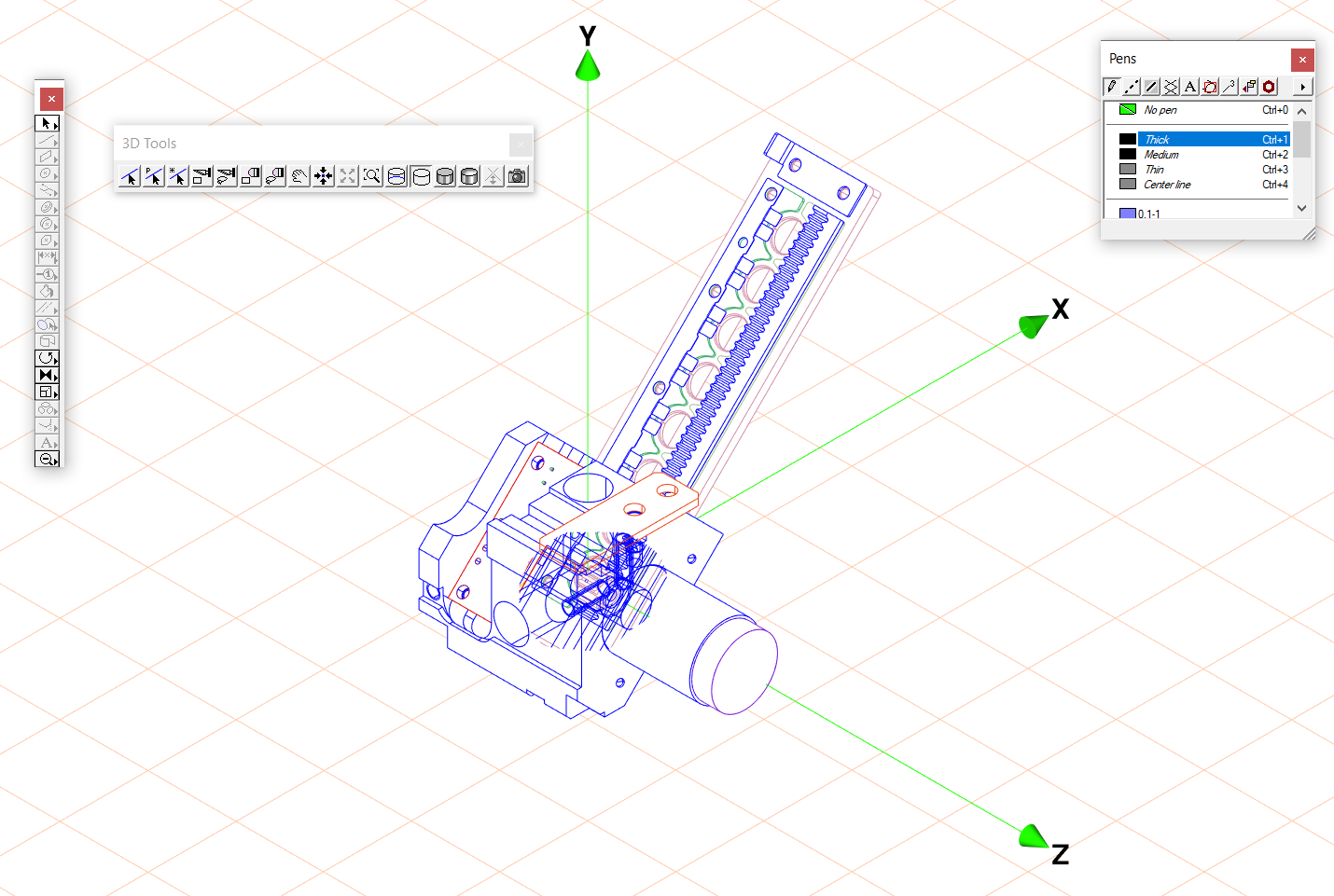Click the asterisk select-line icon in 3D Tools
This screenshot has width=1334, height=896.
[x=178, y=176]
